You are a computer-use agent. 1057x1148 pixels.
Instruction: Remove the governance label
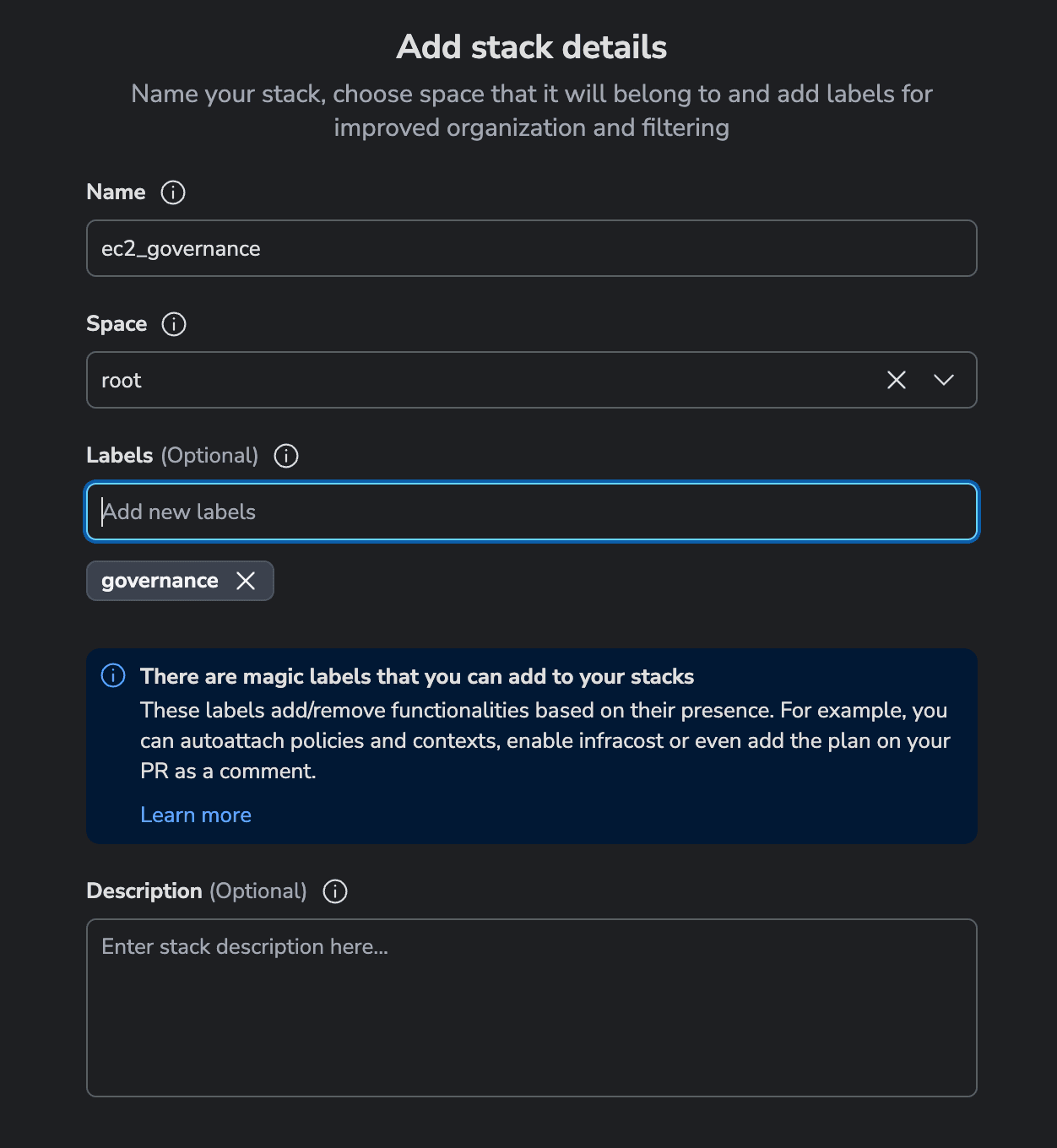coord(246,581)
